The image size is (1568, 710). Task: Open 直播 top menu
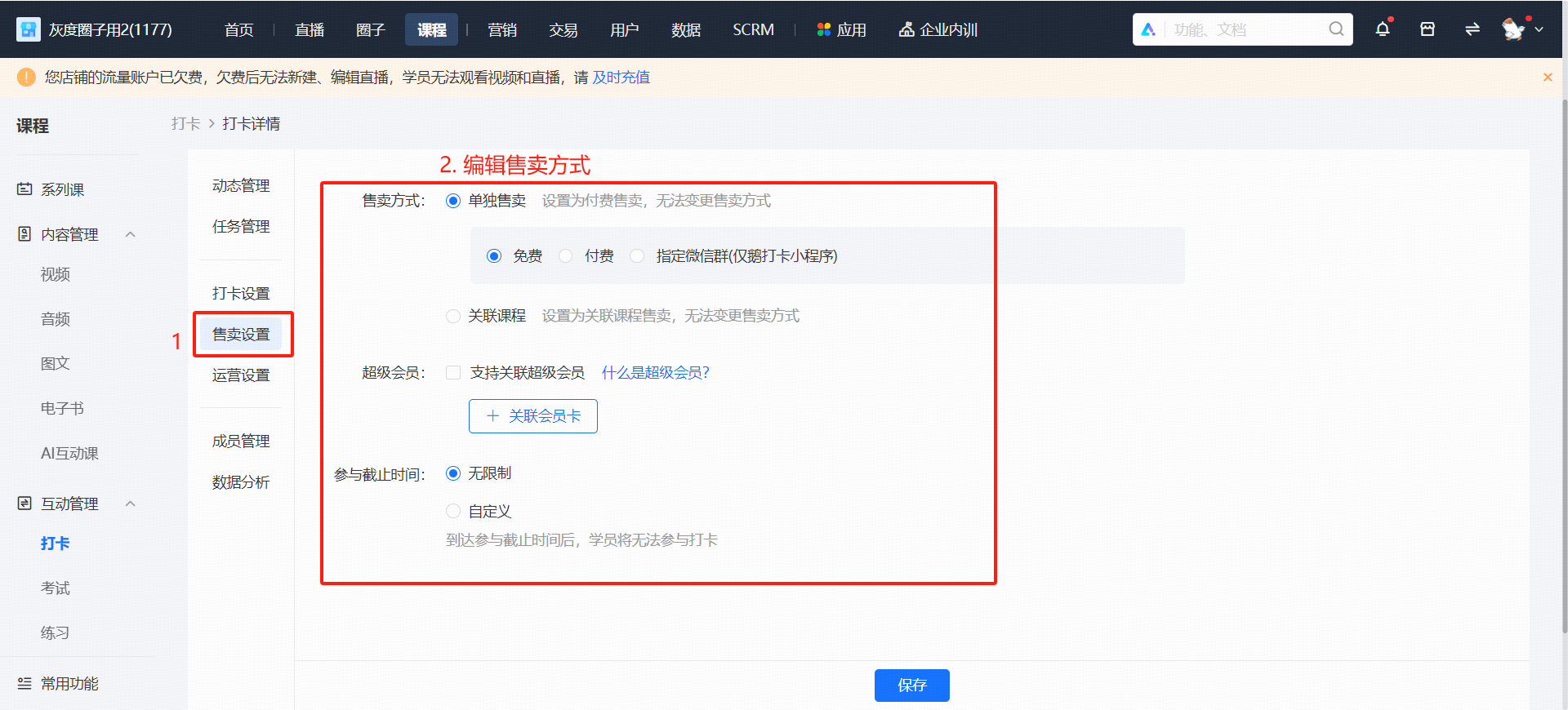[310, 30]
